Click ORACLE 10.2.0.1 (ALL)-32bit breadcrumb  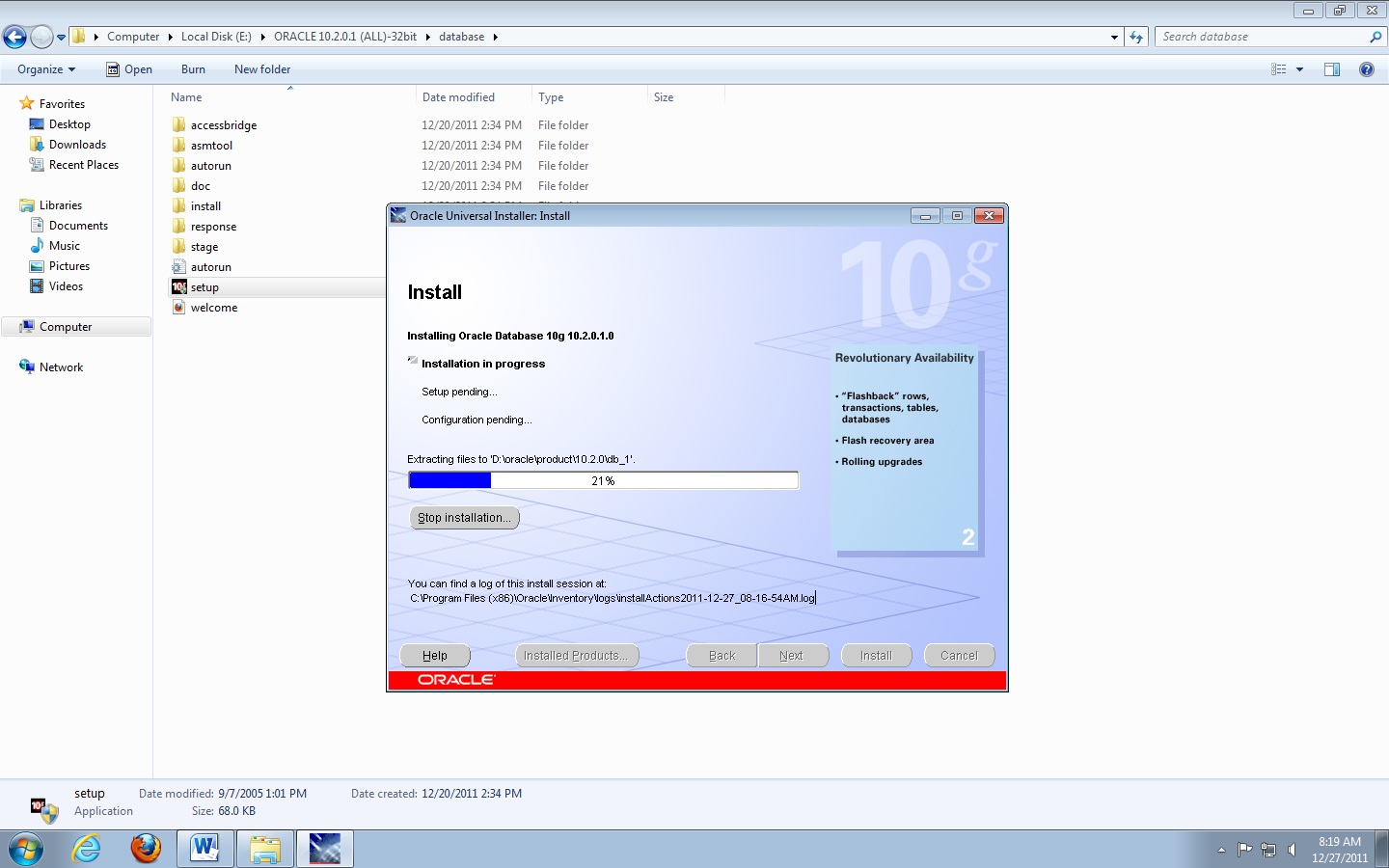click(x=345, y=37)
